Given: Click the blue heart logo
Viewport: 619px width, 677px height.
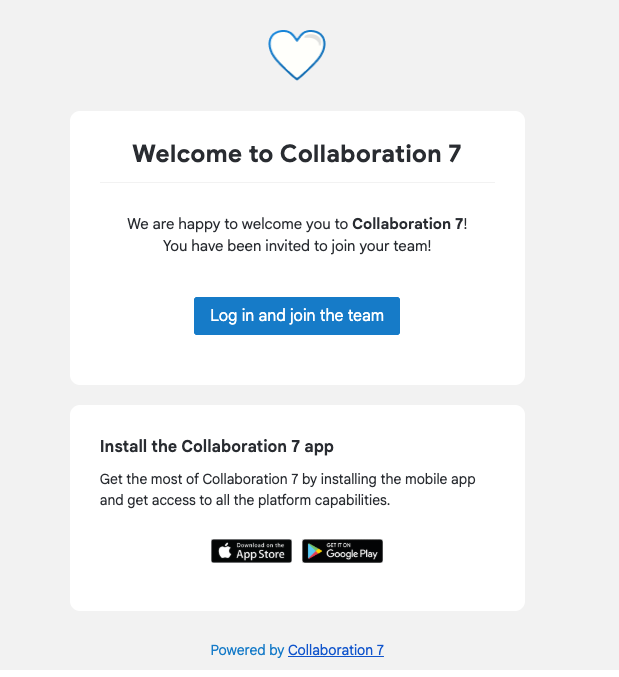Looking at the screenshot, I should tap(297, 54).
